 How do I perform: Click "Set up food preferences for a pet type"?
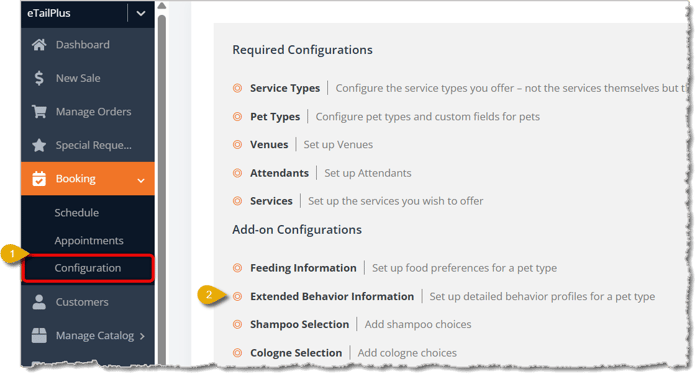(464, 268)
